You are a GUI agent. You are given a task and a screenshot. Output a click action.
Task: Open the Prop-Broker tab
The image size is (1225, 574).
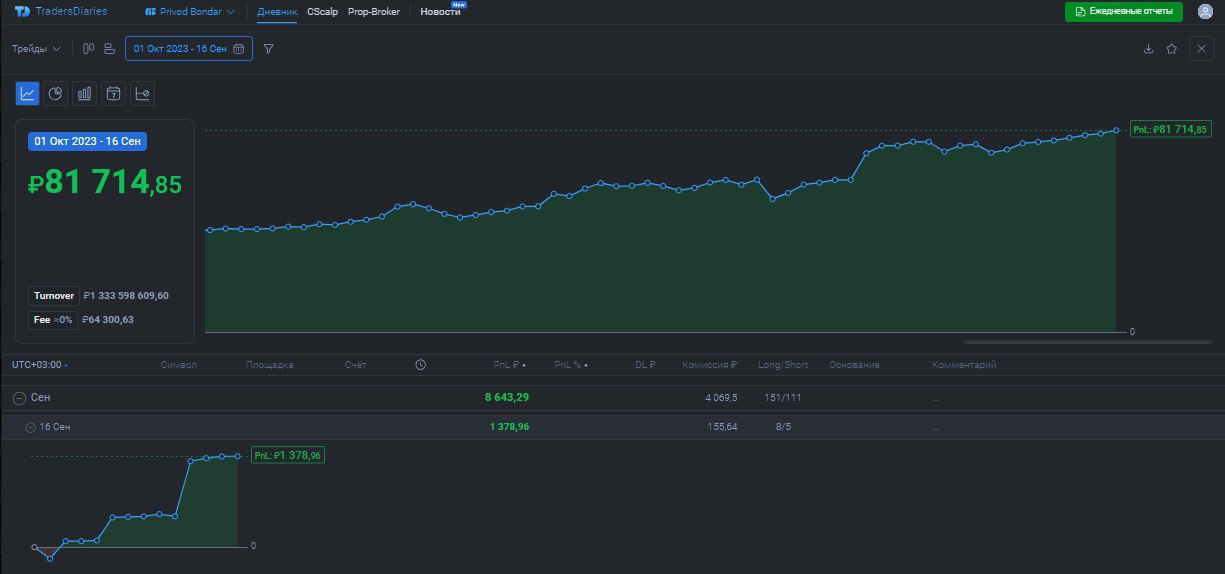[374, 12]
